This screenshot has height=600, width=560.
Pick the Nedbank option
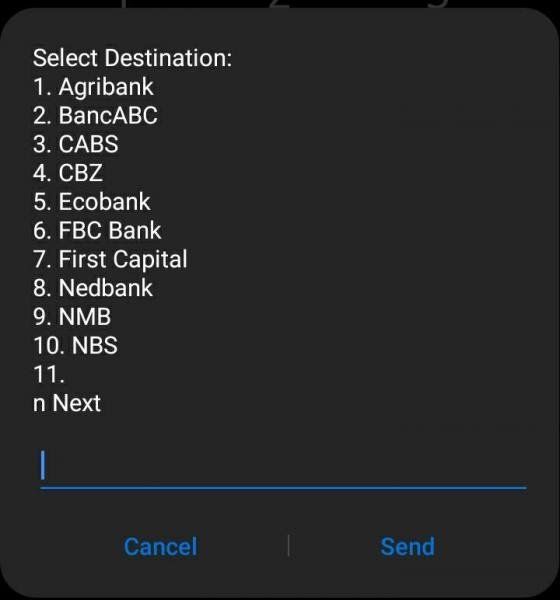93,288
